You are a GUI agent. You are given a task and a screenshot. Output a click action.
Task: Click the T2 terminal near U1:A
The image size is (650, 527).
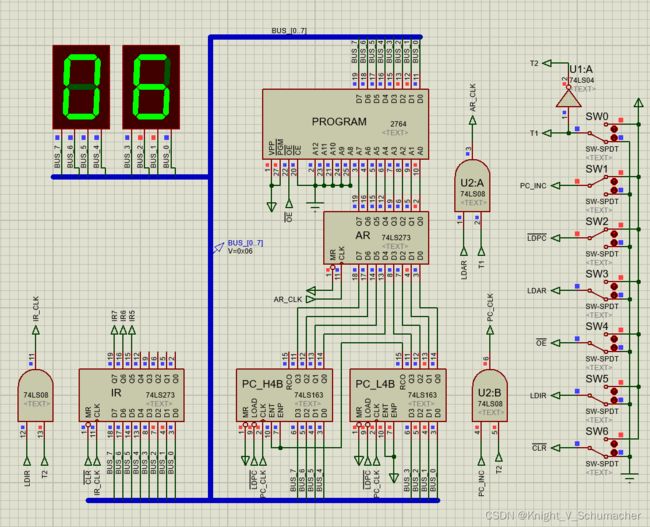click(x=547, y=63)
